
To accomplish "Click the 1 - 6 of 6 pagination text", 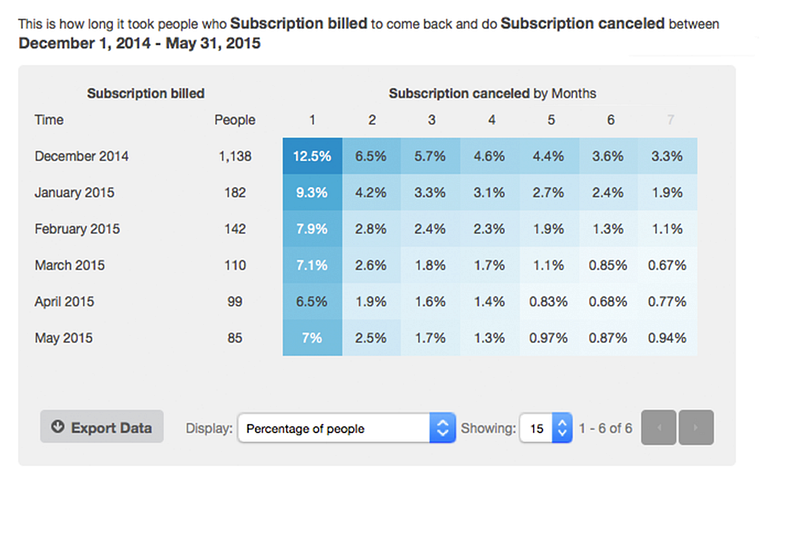I will click(607, 428).
